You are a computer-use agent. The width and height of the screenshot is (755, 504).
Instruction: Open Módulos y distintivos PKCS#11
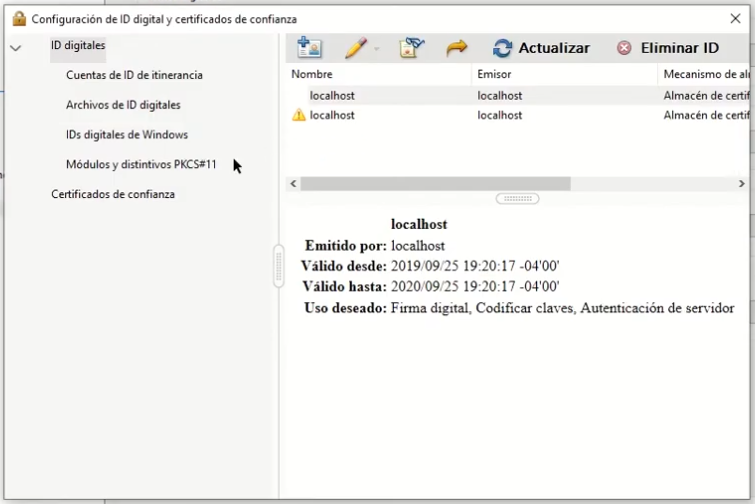coord(141,165)
